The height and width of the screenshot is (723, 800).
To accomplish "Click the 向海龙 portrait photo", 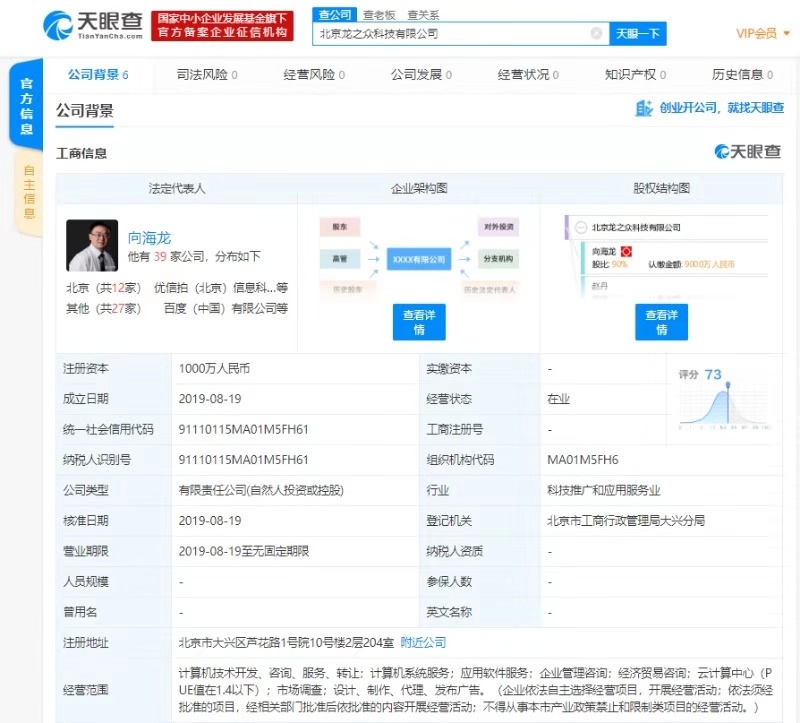I will [x=92, y=245].
